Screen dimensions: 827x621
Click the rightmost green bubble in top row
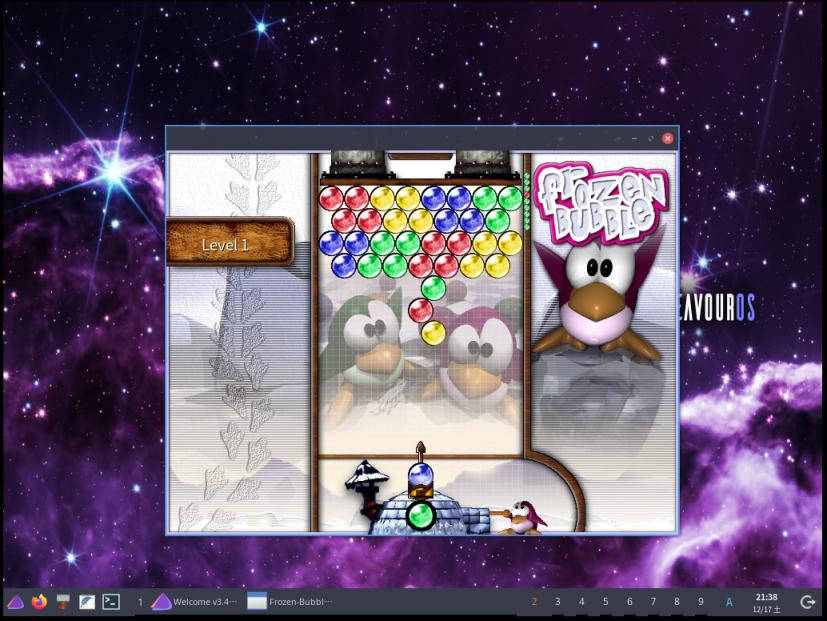(x=510, y=198)
